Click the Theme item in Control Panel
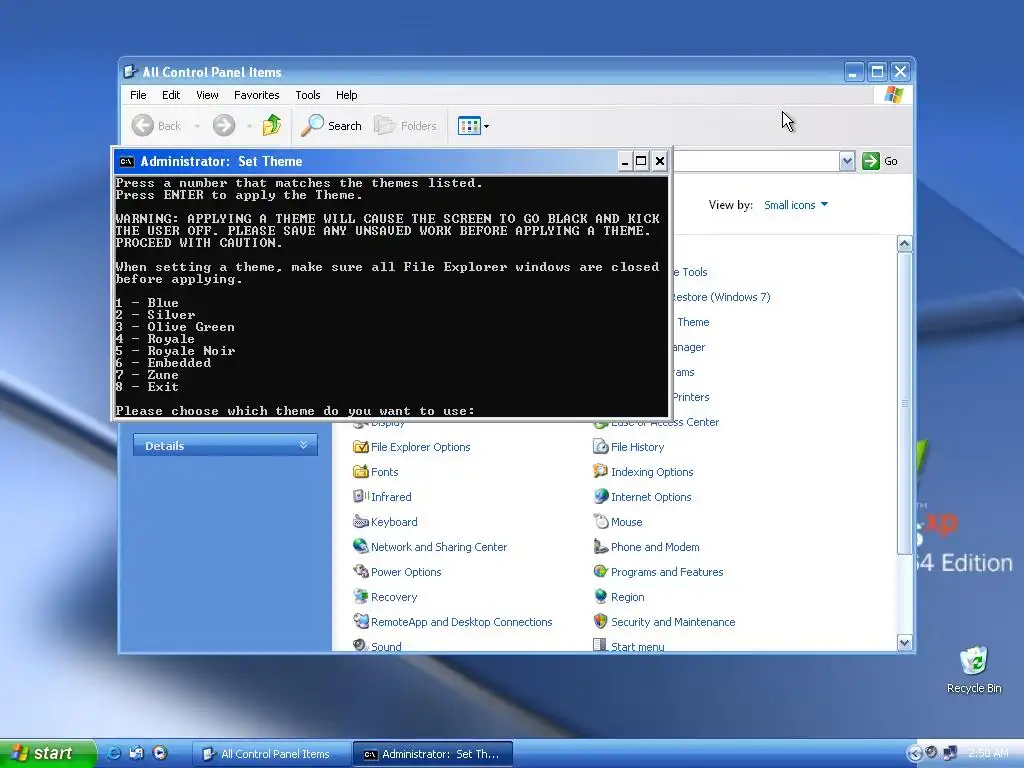The image size is (1024, 768). click(x=692, y=322)
